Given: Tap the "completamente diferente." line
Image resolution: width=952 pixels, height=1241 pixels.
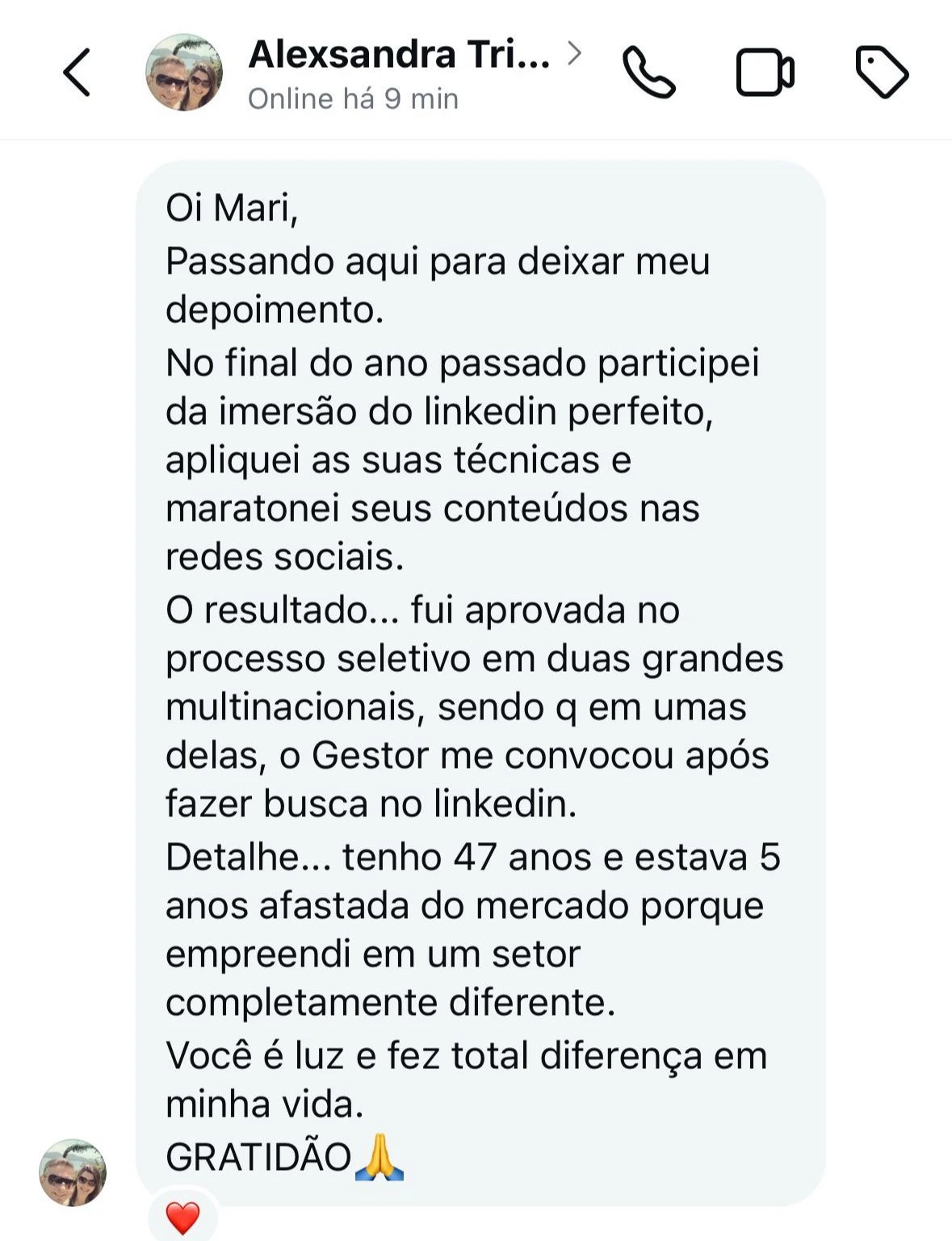Looking at the screenshot, I should (x=390, y=1002).
